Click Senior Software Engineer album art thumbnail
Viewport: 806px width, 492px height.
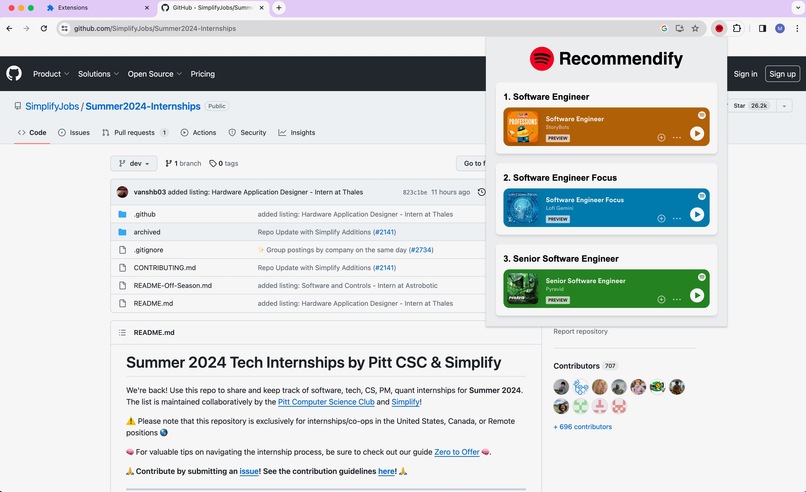click(x=523, y=288)
